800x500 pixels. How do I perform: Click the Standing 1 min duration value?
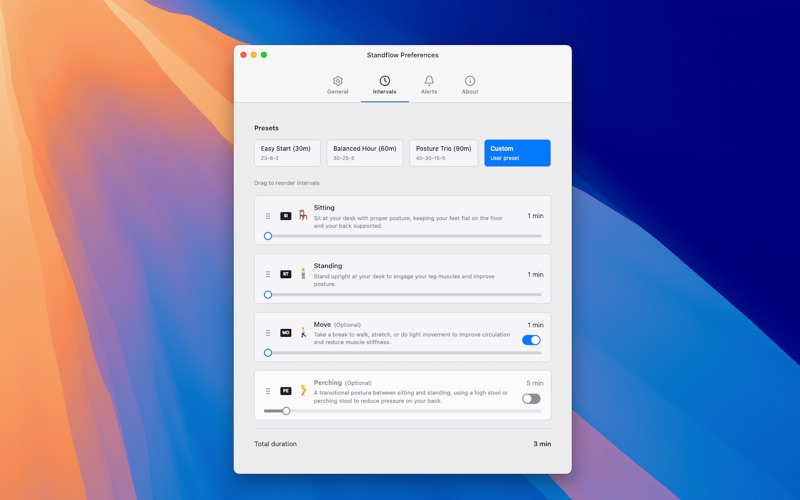[x=535, y=274]
